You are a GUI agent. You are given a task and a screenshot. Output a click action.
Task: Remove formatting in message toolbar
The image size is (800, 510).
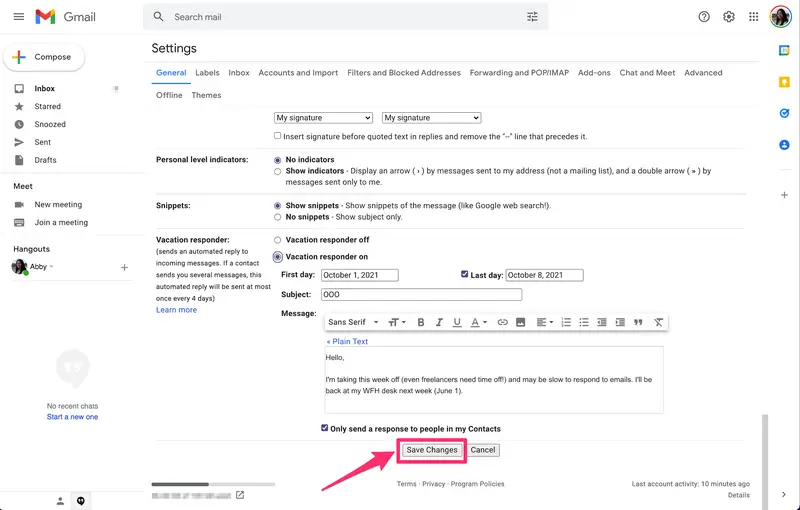(x=658, y=322)
